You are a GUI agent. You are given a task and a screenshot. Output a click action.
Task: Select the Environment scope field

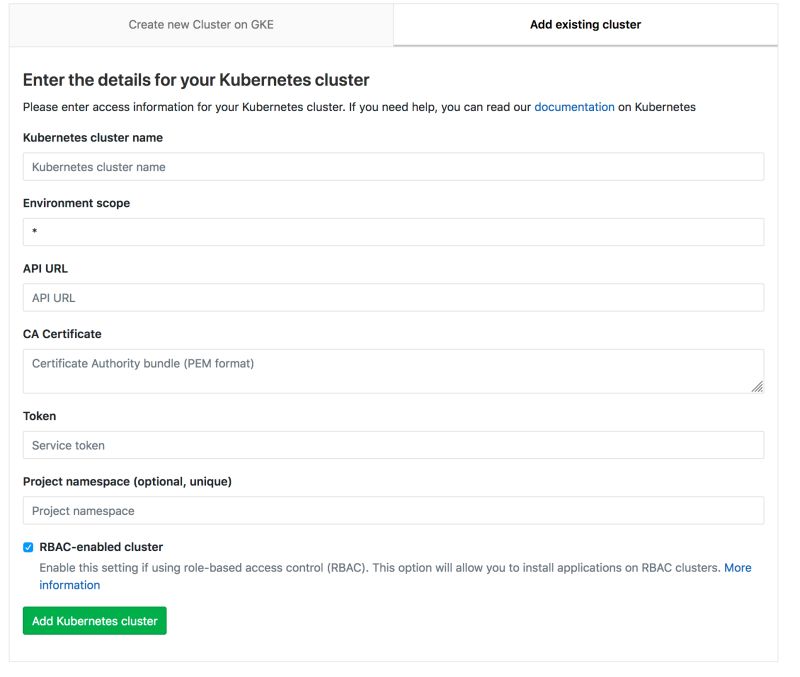tap(393, 231)
